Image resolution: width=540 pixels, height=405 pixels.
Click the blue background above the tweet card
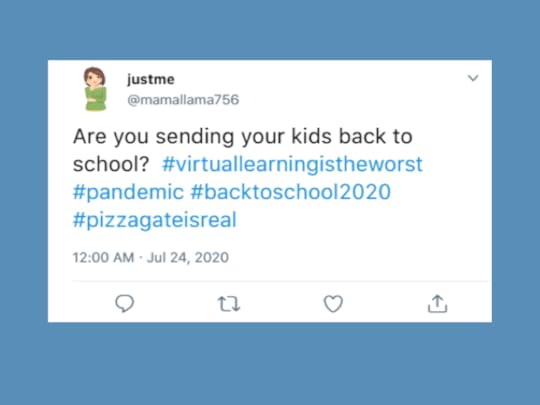point(270,29)
